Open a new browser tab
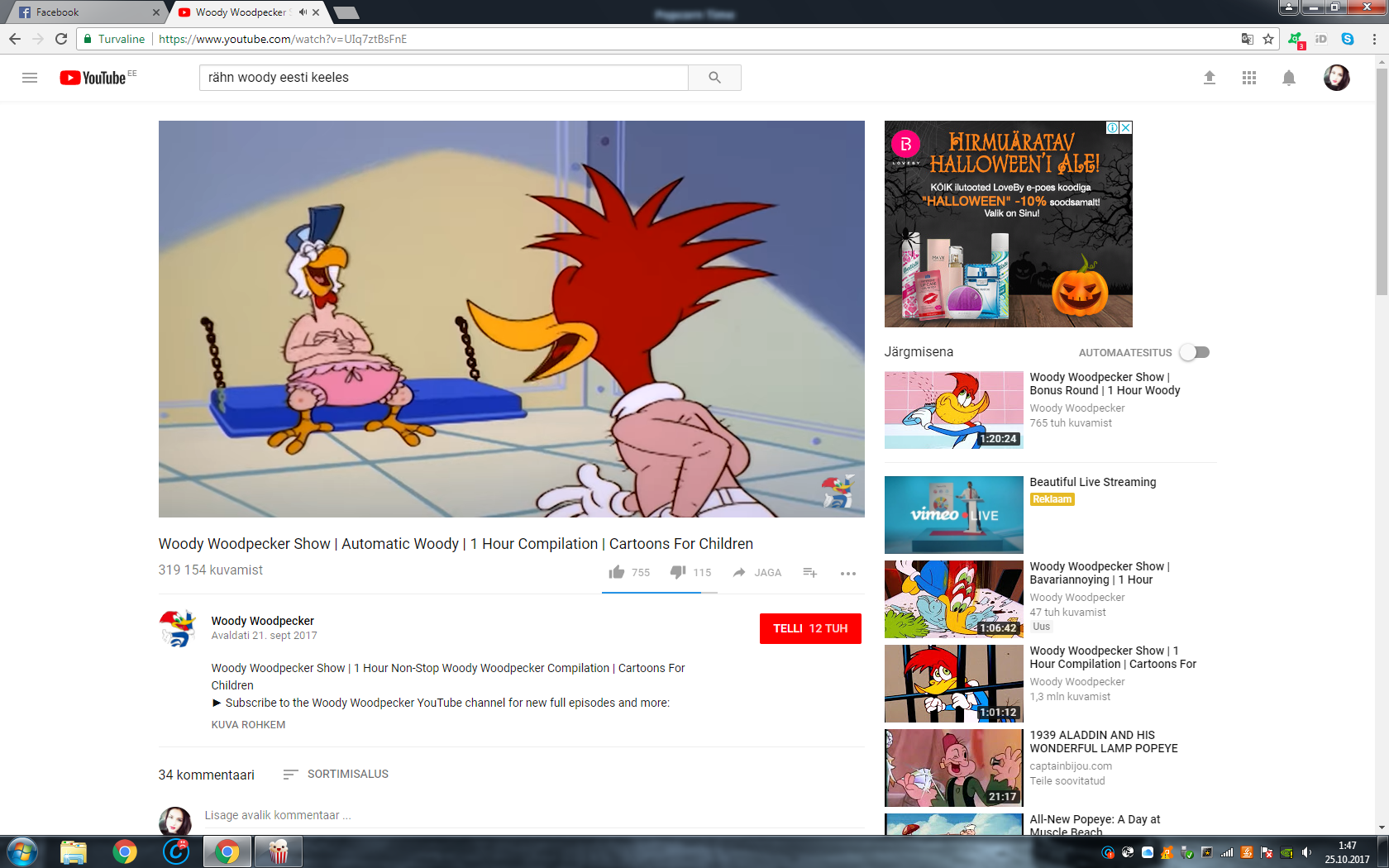Screen dimensions: 1389x868 click(346, 12)
